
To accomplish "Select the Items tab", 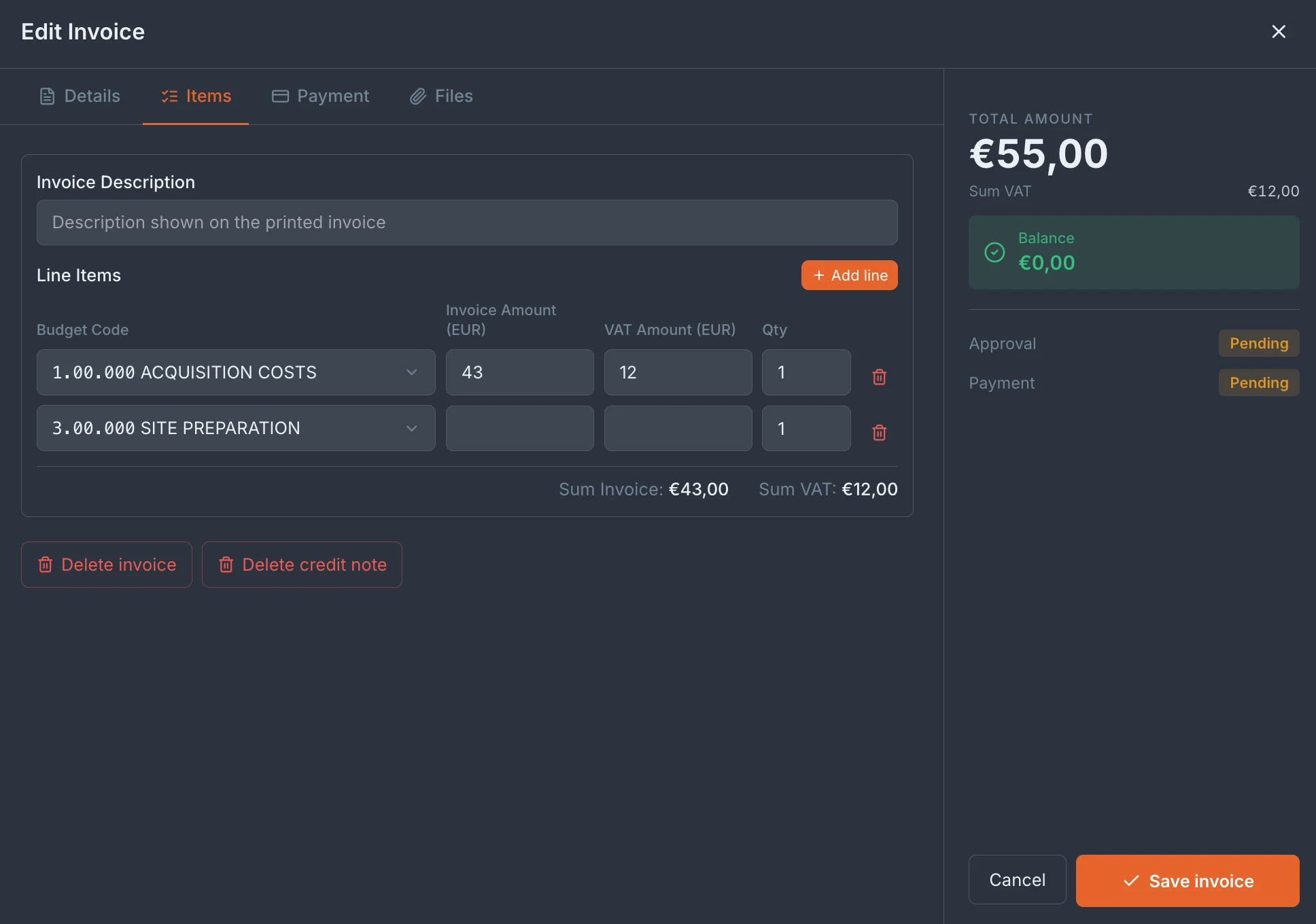I will pyautogui.click(x=196, y=96).
